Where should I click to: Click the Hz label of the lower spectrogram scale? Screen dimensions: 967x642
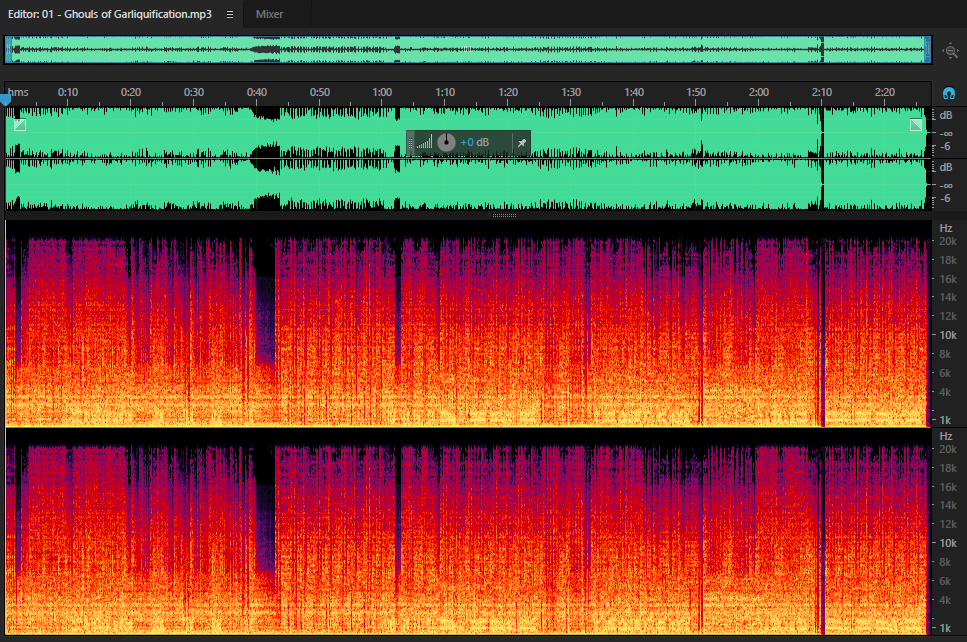click(946, 436)
